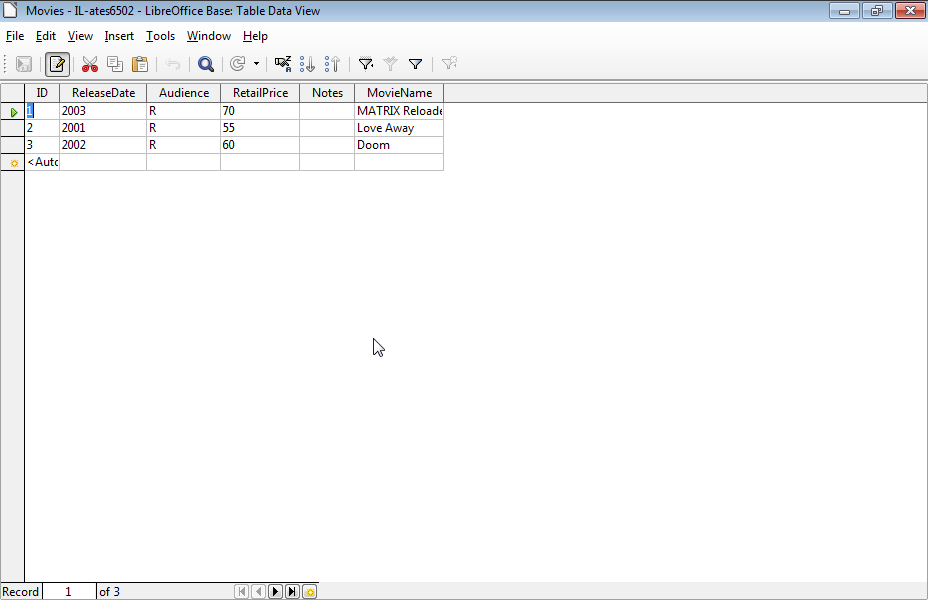Viewport: 928px width, 600px height.
Task: Click RetailPrice cell with 70
Action: coord(260,111)
